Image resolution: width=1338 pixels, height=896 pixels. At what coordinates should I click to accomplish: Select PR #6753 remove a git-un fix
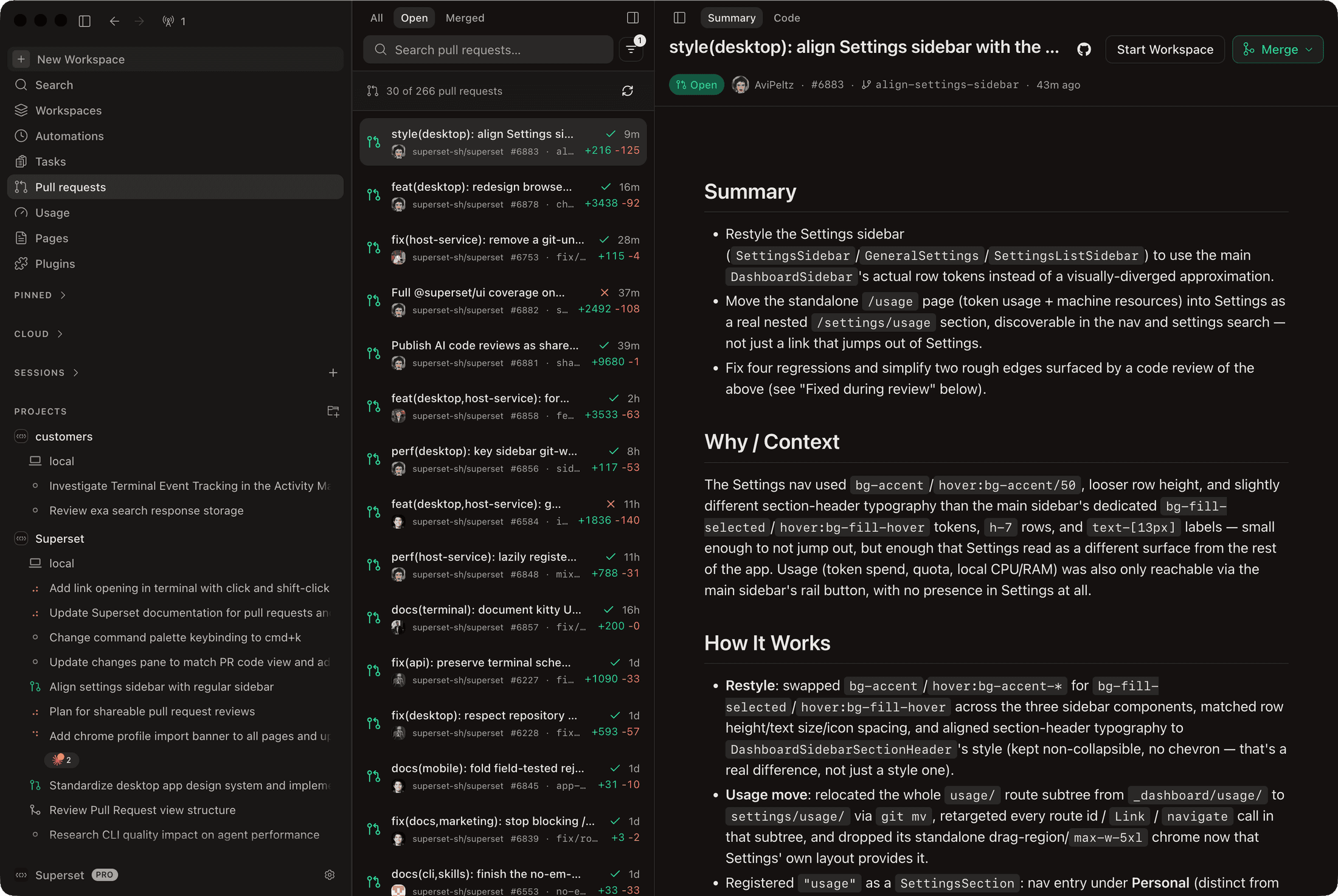coord(503,248)
